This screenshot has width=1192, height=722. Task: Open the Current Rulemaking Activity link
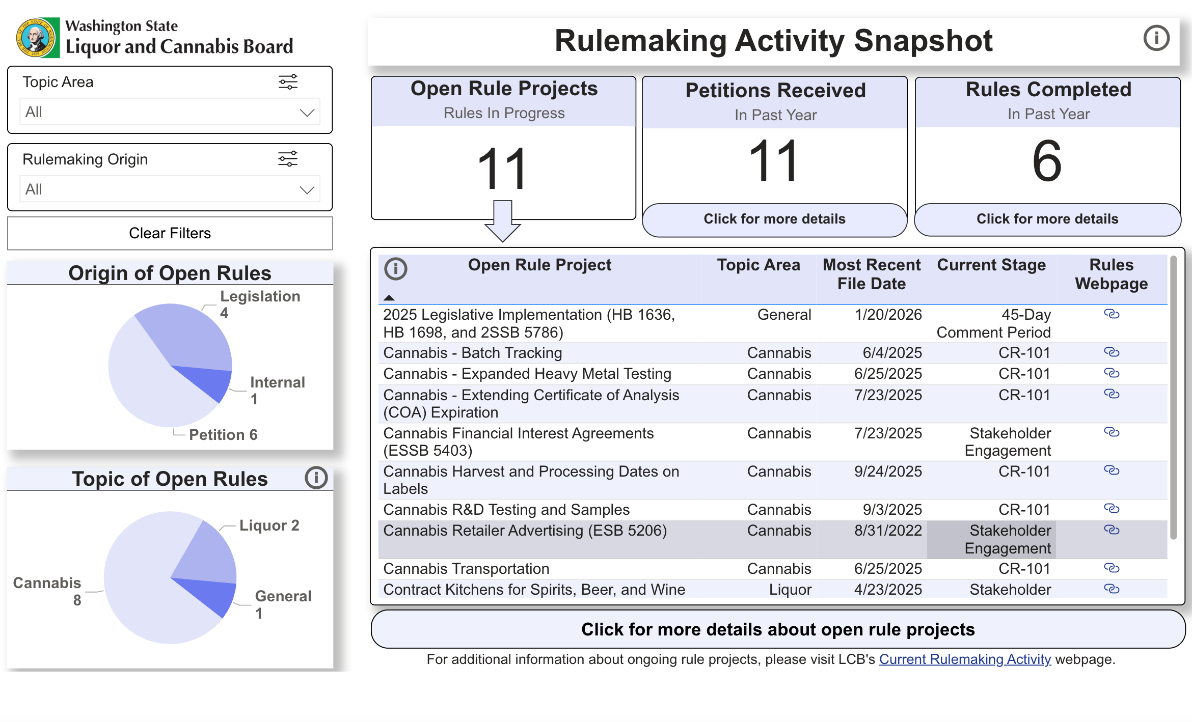(x=964, y=659)
